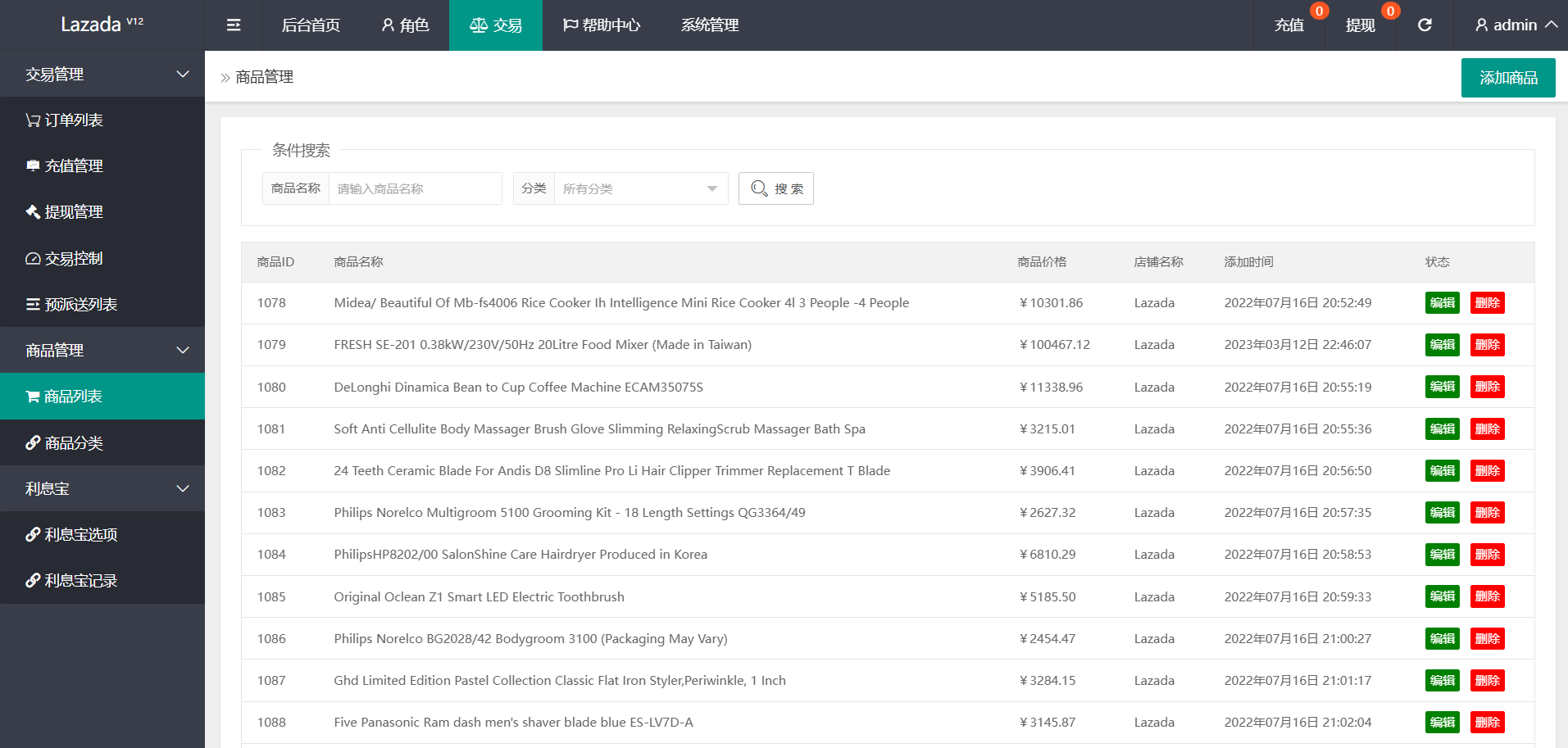Click product name Midea Rice Cooker

click(621, 303)
